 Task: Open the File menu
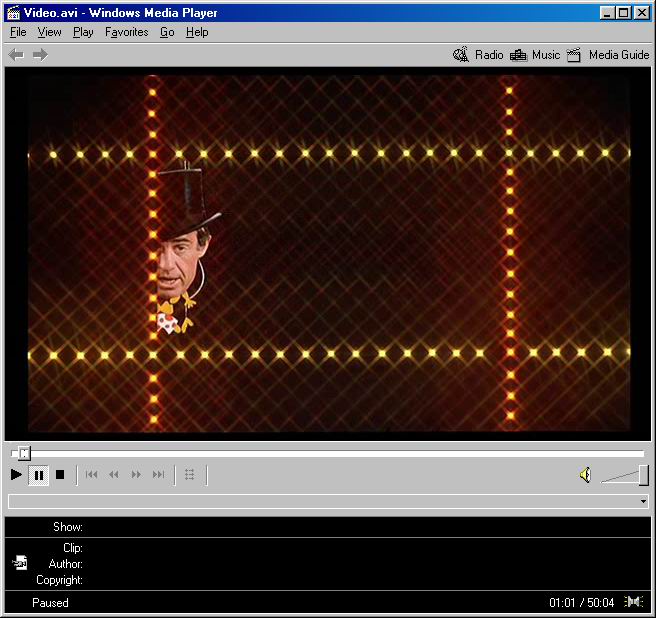tap(18, 32)
